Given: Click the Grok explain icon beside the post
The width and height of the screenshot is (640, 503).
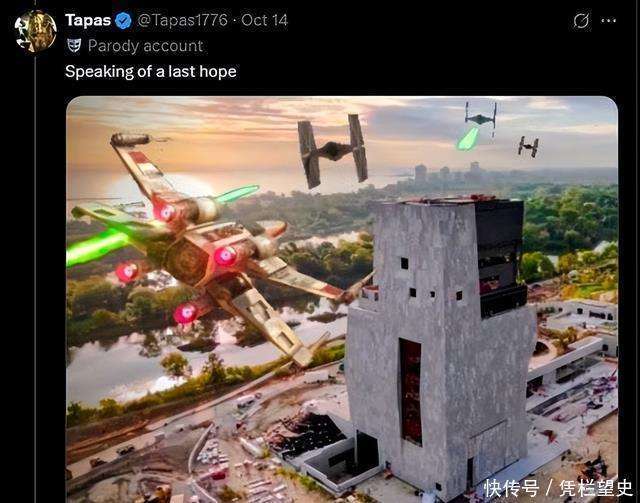Looking at the screenshot, I should [x=581, y=20].
